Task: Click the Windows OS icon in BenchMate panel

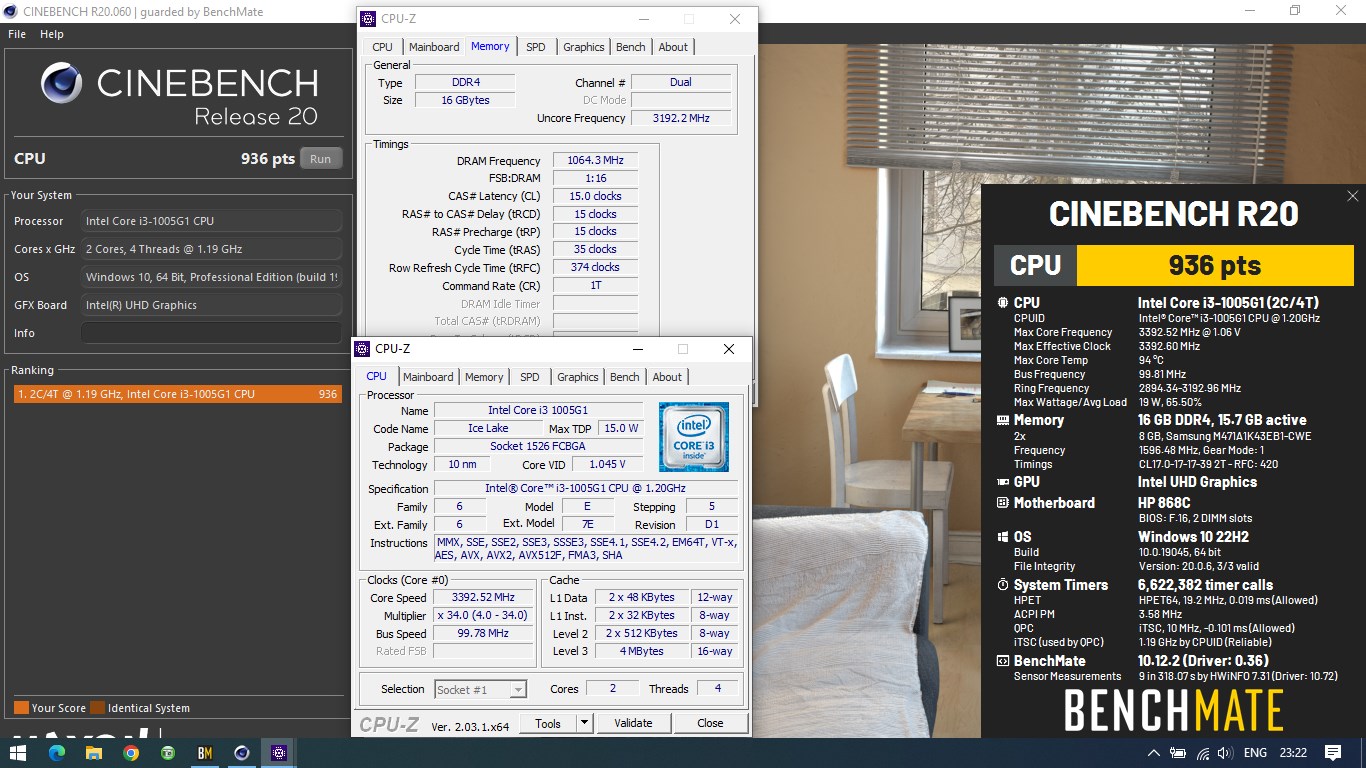Action: point(1003,537)
